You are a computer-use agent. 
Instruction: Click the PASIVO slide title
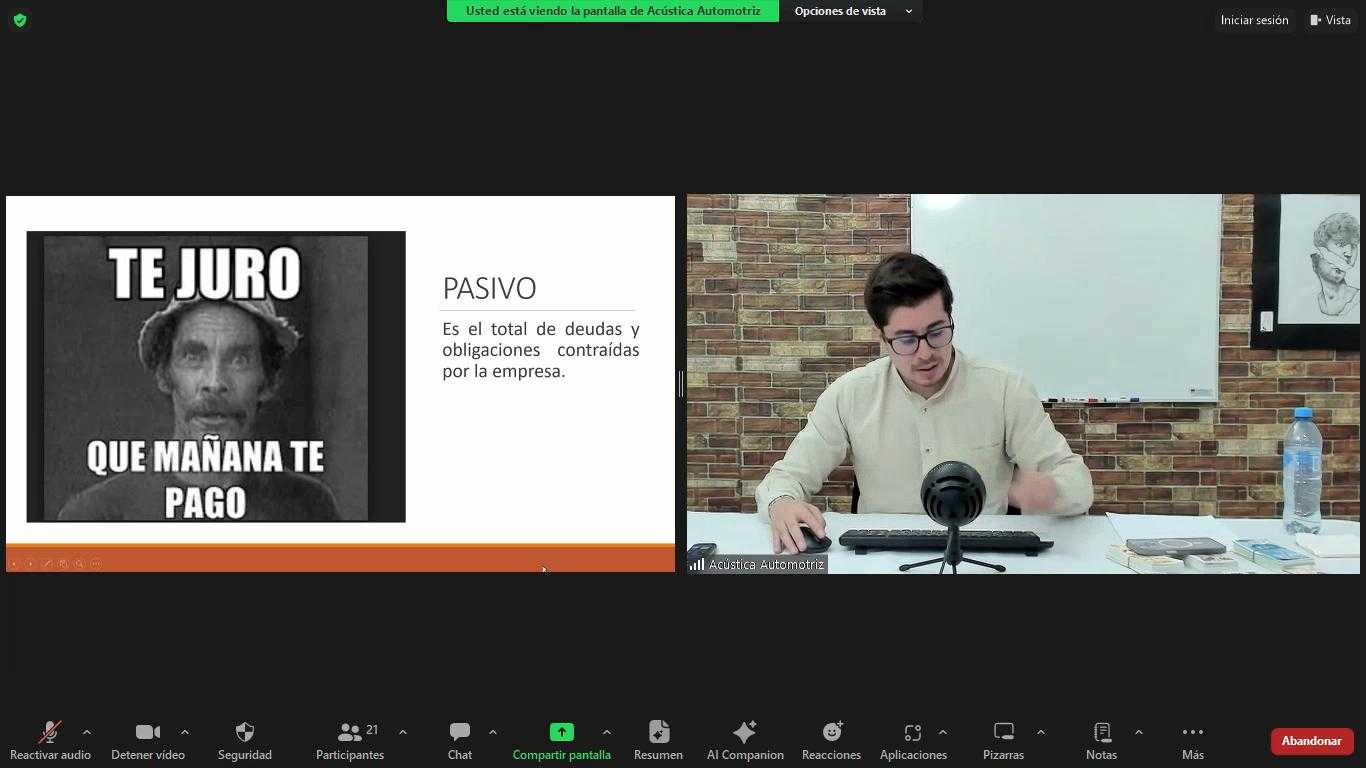point(490,288)
